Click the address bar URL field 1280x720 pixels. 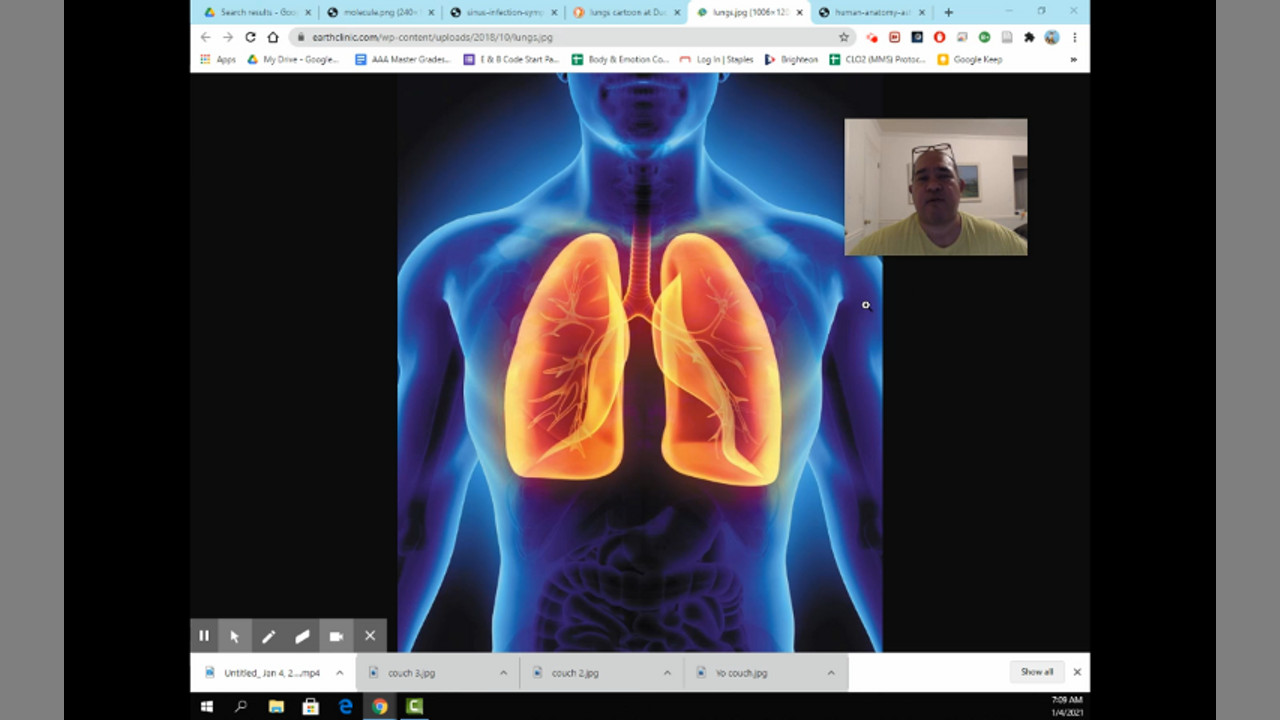pyautogui.click(x=560, y=37)
